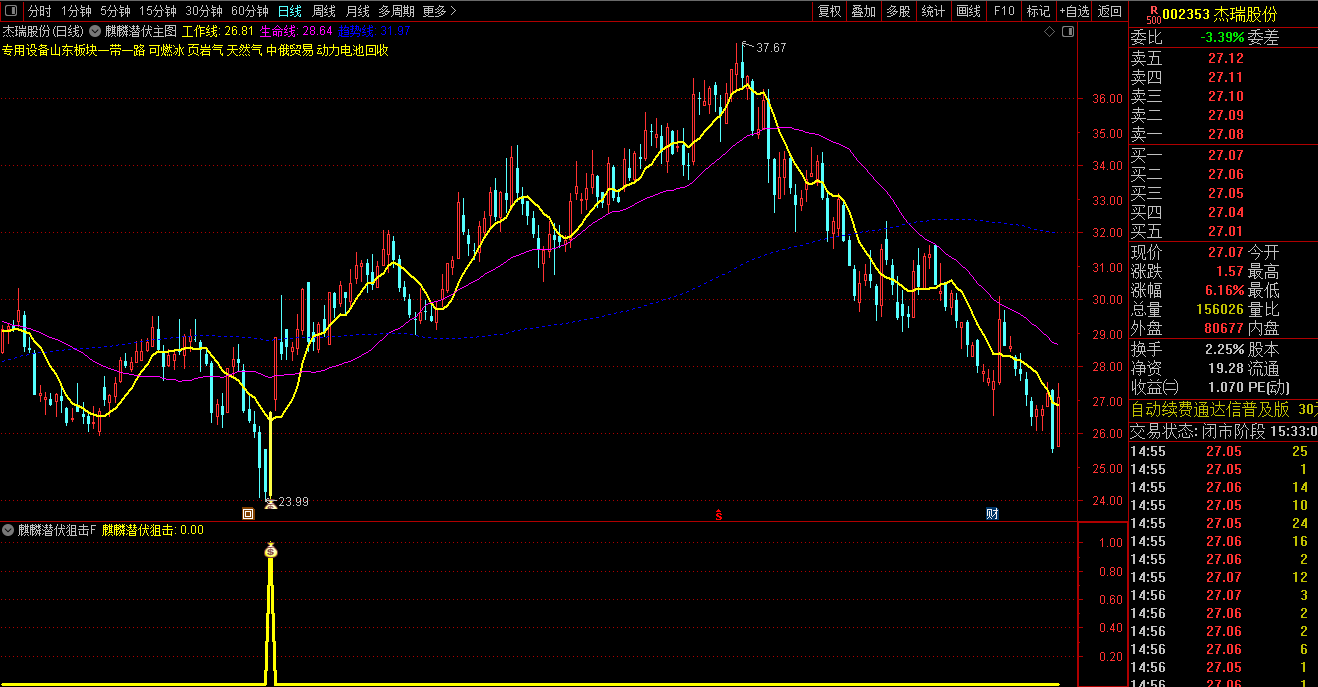Switch to the 60分钟 period tab
The image size is (1318, 687).
click(249, 11)
